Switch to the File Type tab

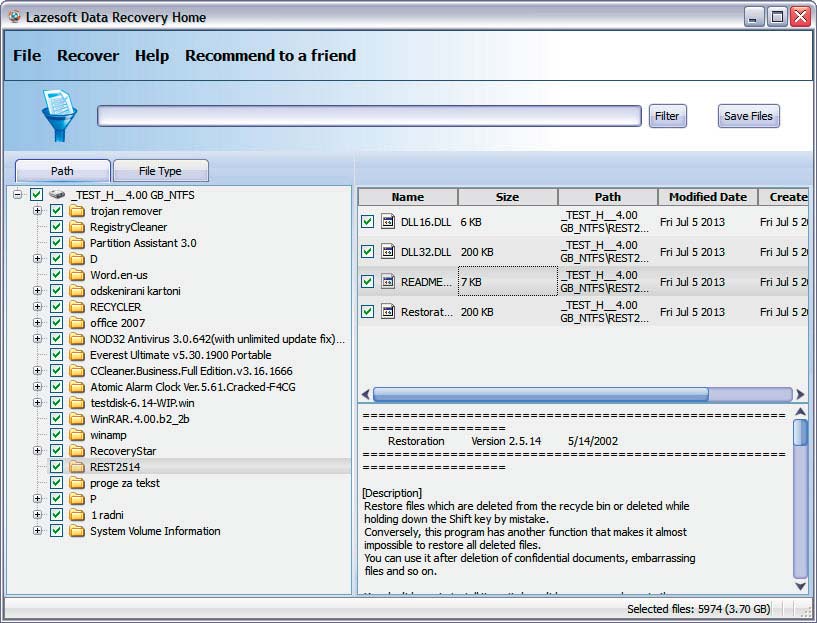160,171
